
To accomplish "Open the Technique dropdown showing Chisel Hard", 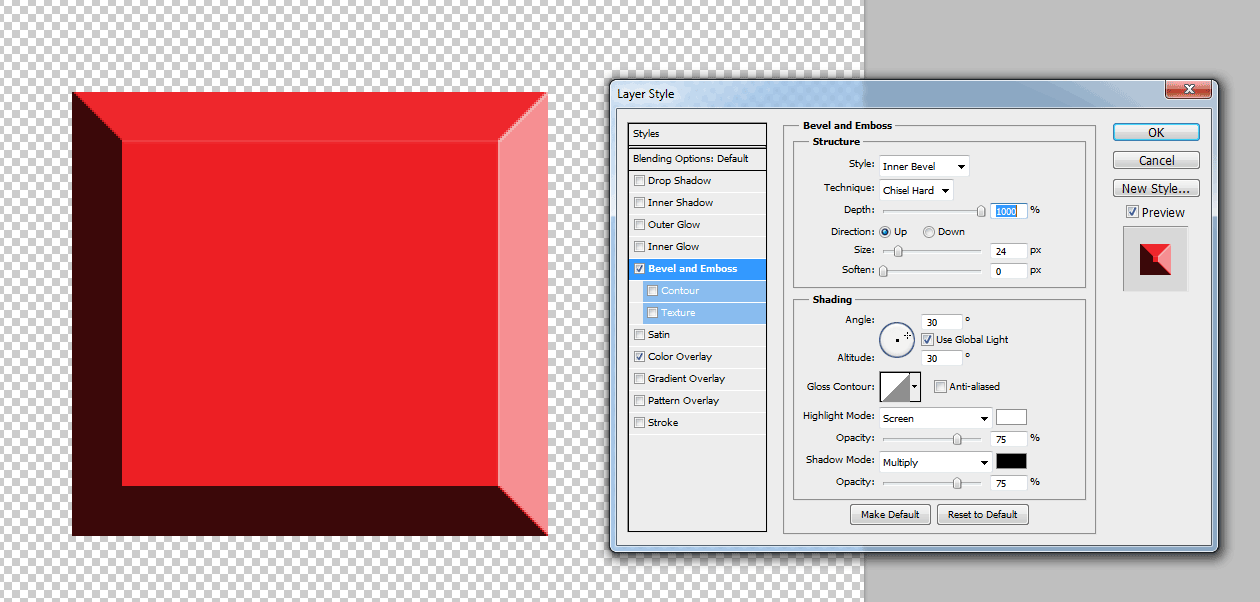I will pos(915,190).
